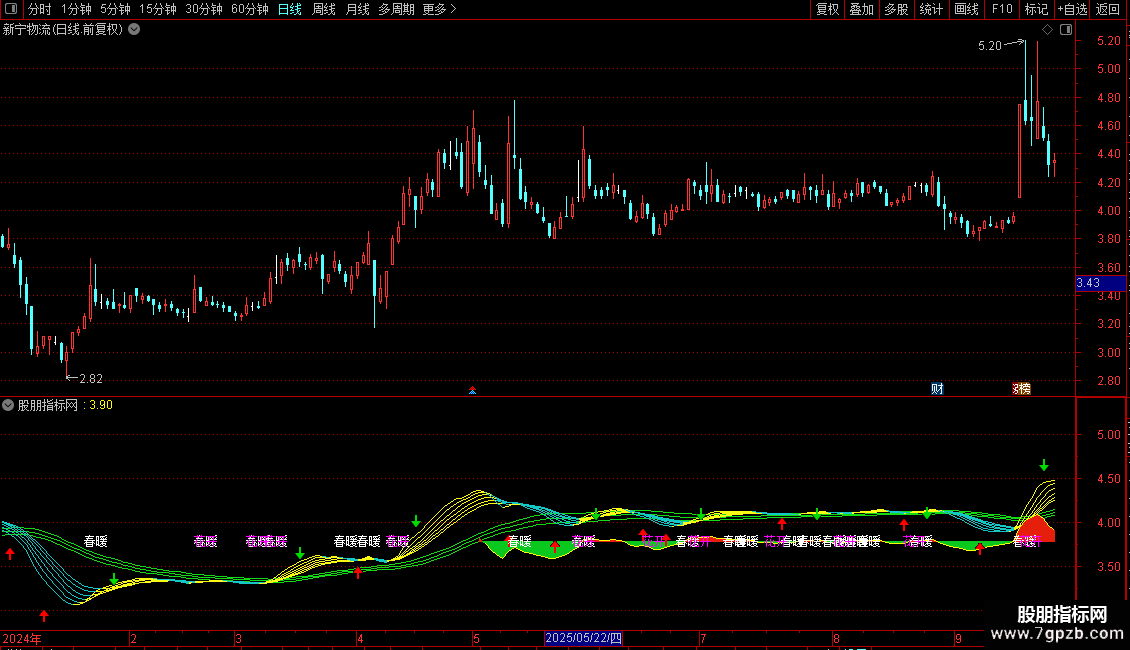
Task: Click the 返回 back button
Action: 1108,9
